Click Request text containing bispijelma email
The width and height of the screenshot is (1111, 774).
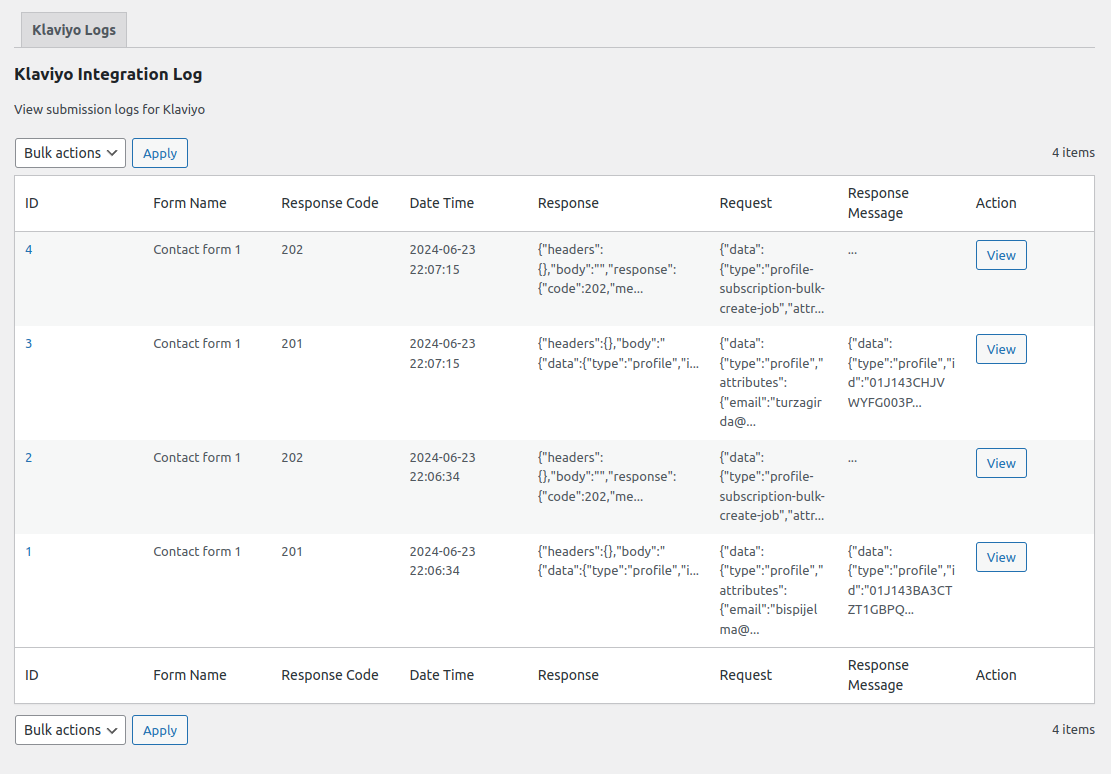tap(771, 590)
